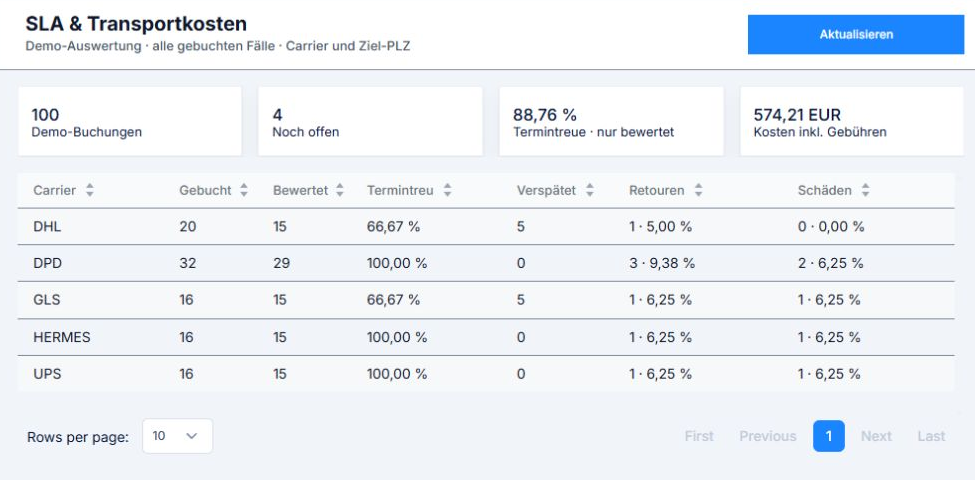Click DHL's Retouren value 1 · 5,00 %

[660, 226]
